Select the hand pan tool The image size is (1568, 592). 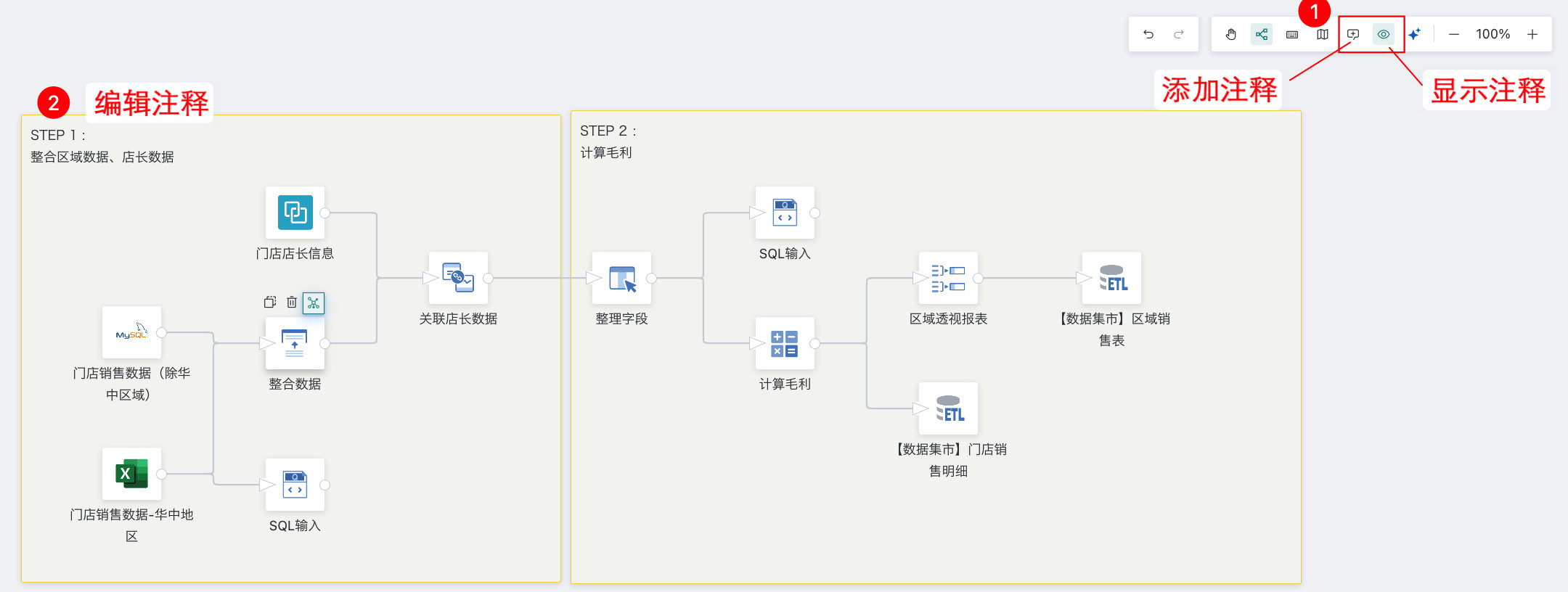1231,34
